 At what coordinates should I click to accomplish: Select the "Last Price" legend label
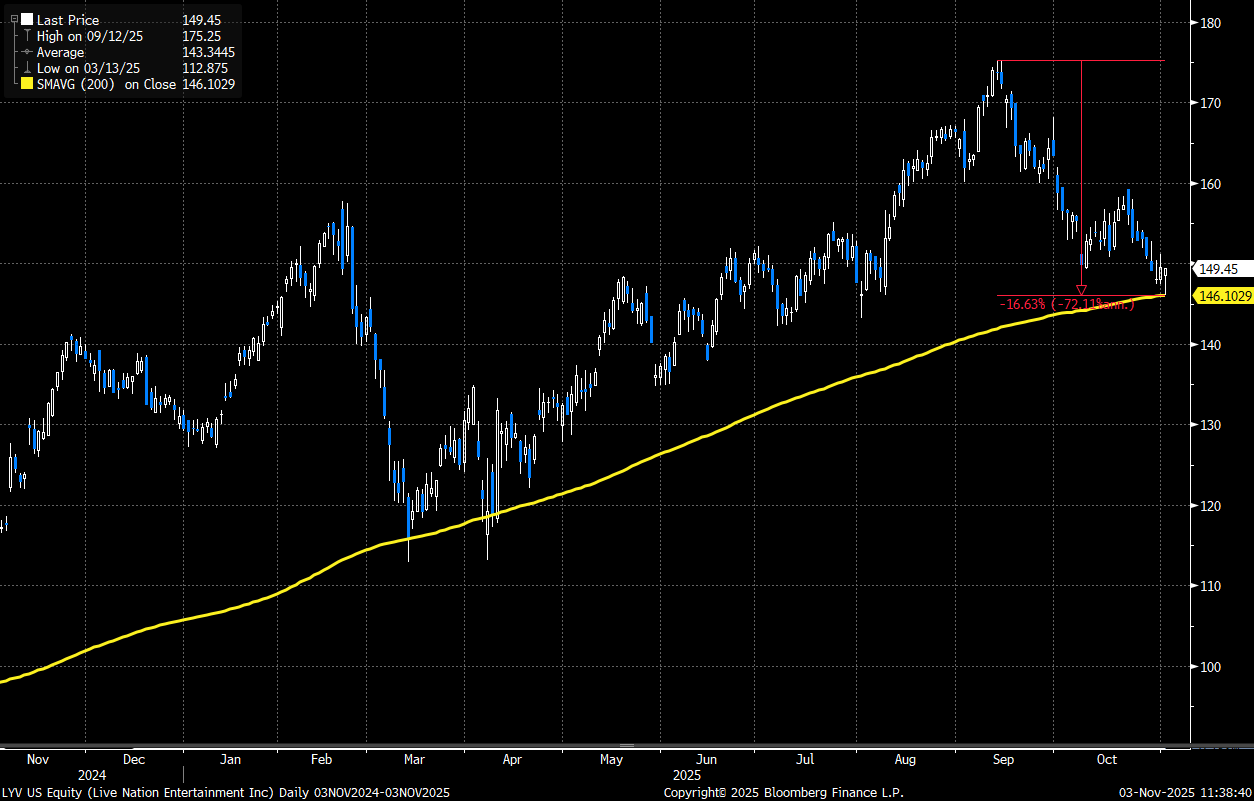[69, 20]
